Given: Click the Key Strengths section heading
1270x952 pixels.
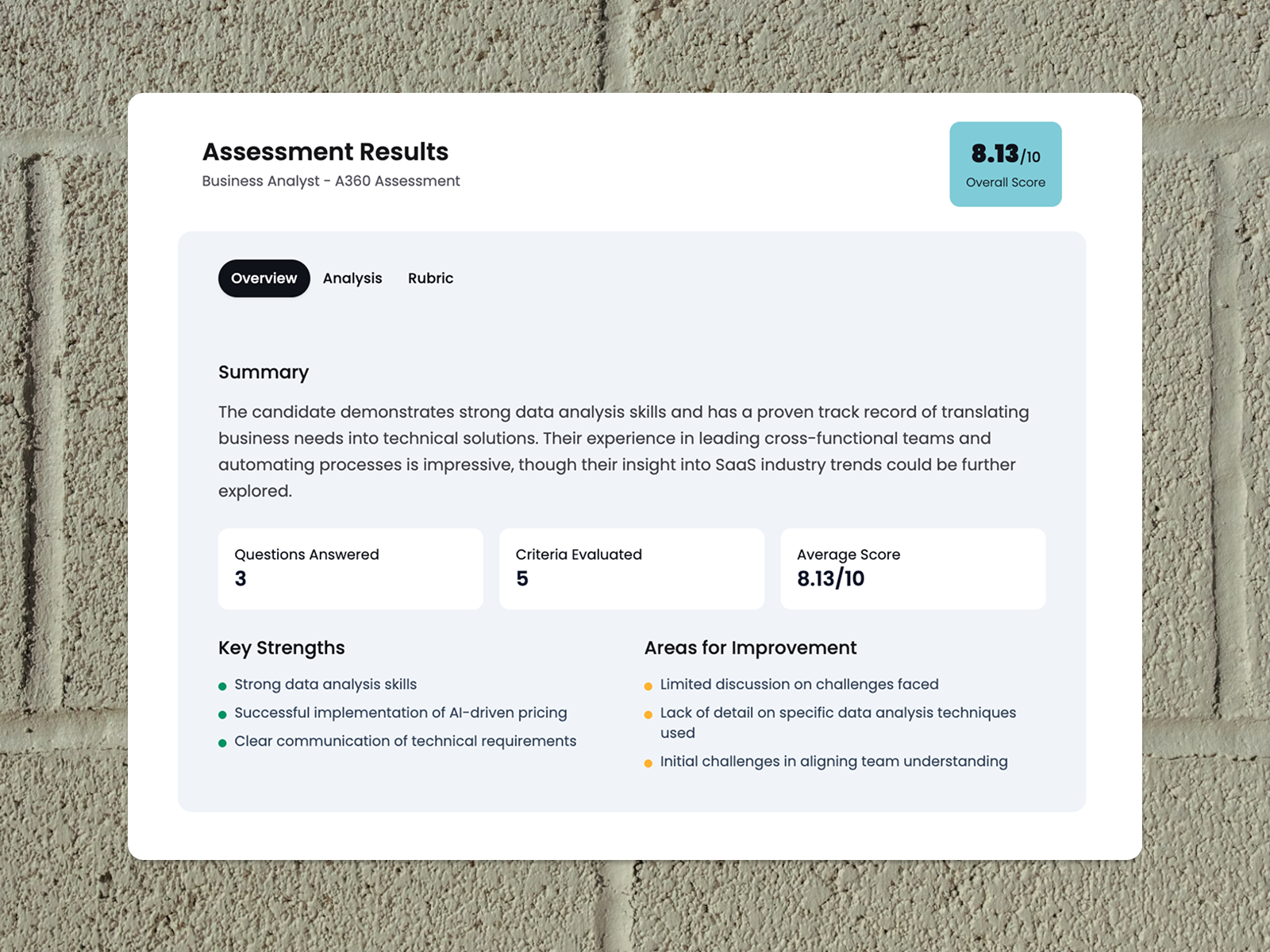Looking at the screenshot, I should [282, 648].
